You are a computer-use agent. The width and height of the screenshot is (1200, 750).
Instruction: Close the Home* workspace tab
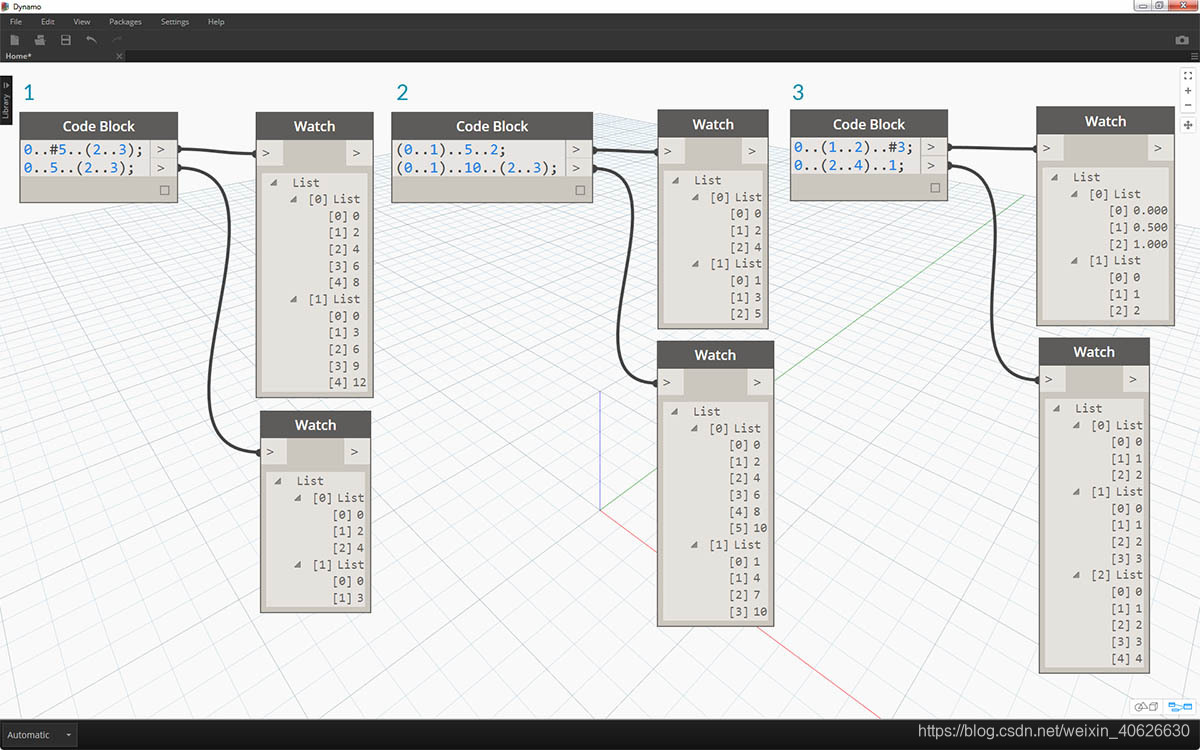tap(119, 56)
